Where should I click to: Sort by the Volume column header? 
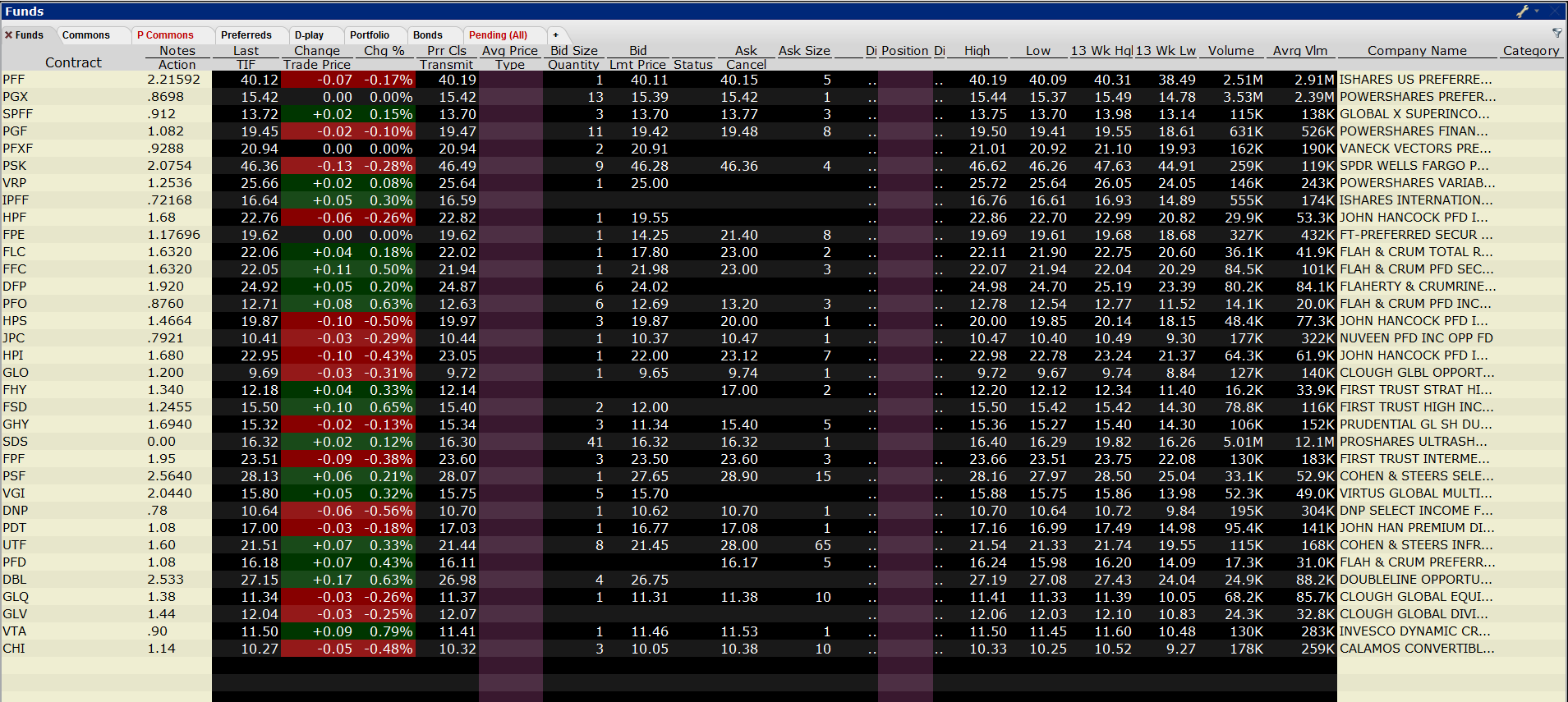click(x=1230, y=51)
